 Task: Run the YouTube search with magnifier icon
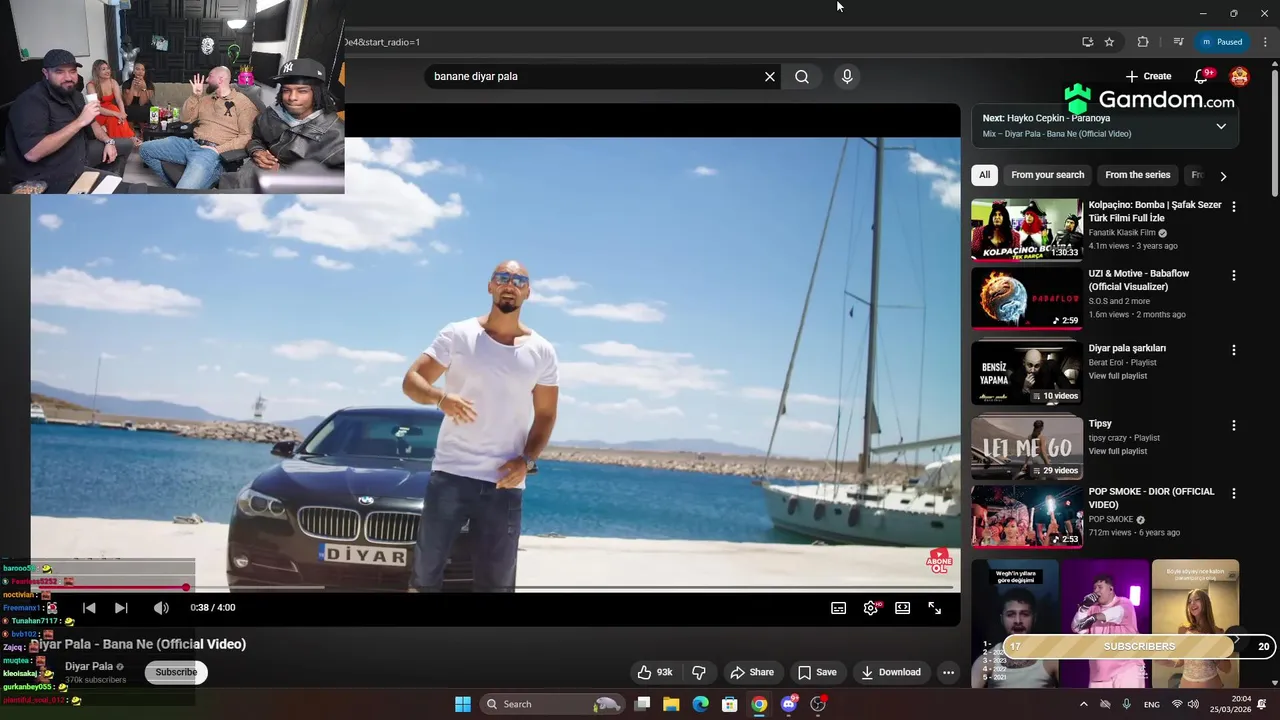pyautogui.click(x=802, y=76)
